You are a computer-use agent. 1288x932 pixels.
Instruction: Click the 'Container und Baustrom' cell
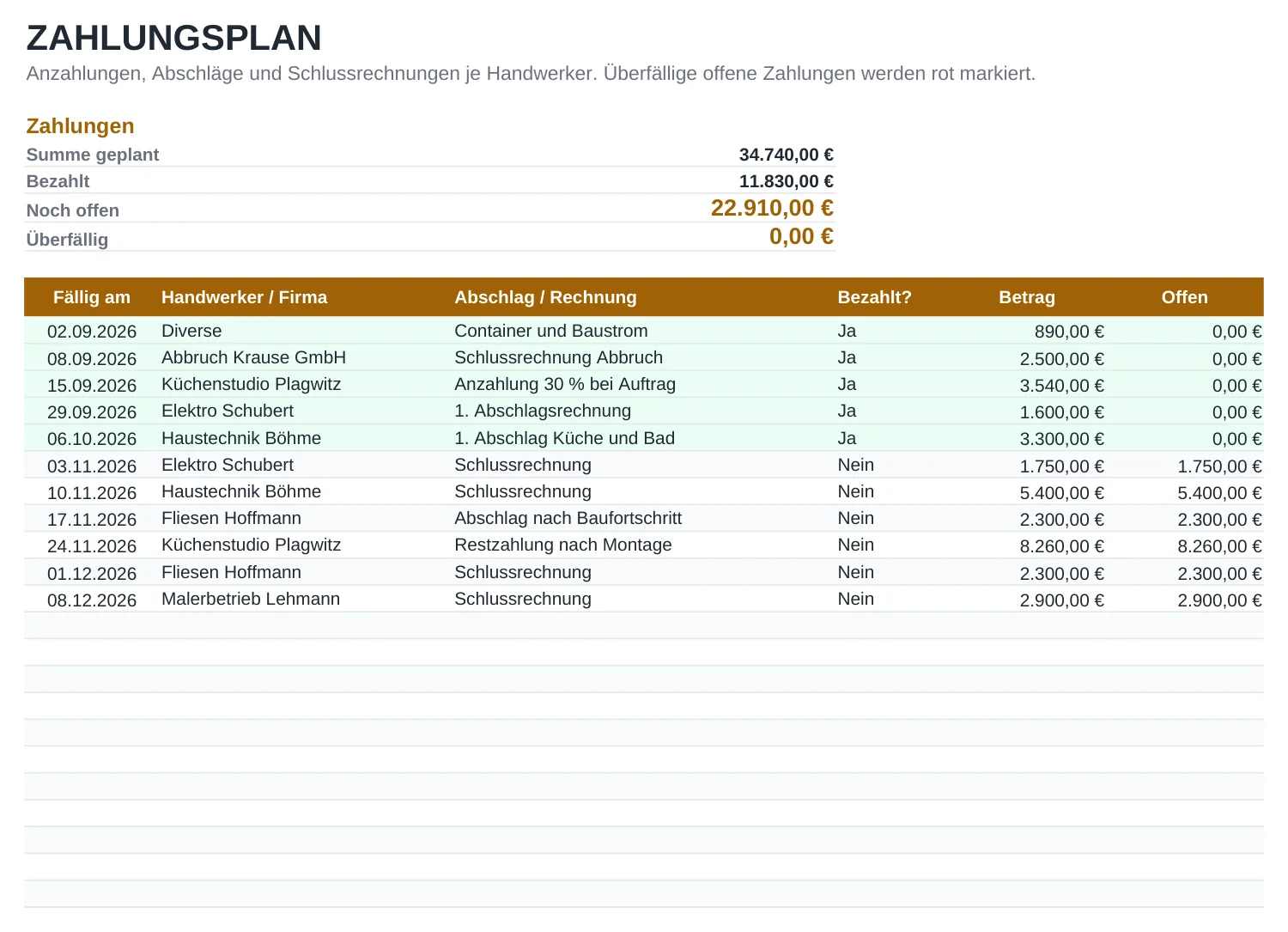pyautogui.click(x=551, y=331)
